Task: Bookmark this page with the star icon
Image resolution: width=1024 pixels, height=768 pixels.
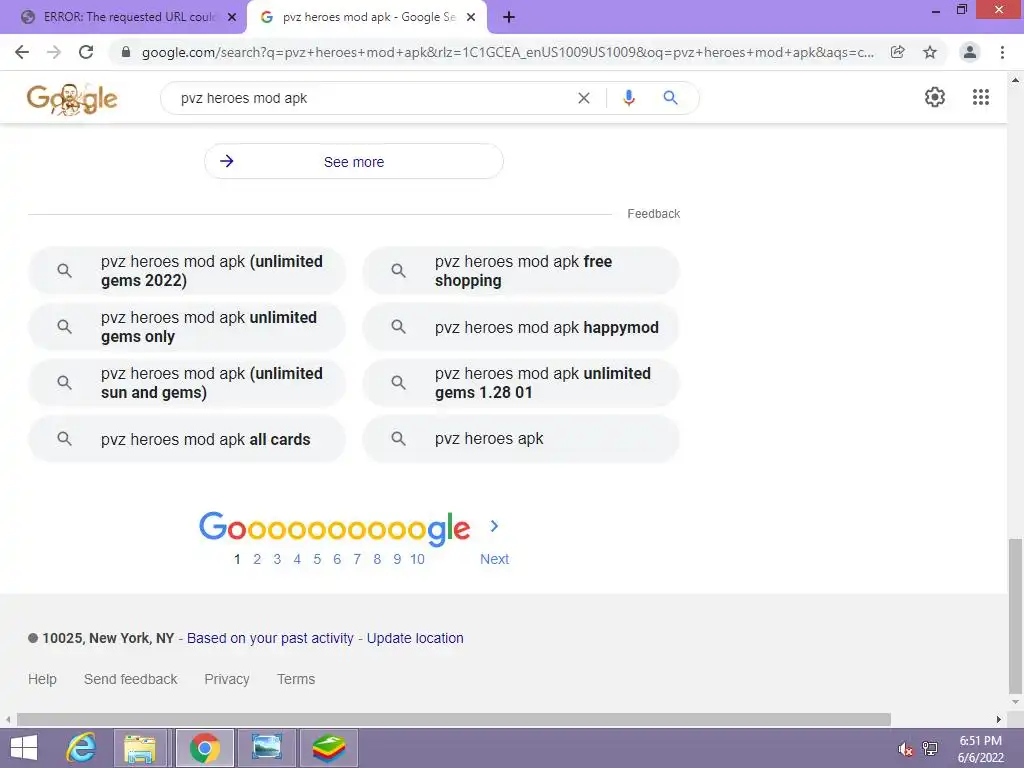Action: click(930, 52)
